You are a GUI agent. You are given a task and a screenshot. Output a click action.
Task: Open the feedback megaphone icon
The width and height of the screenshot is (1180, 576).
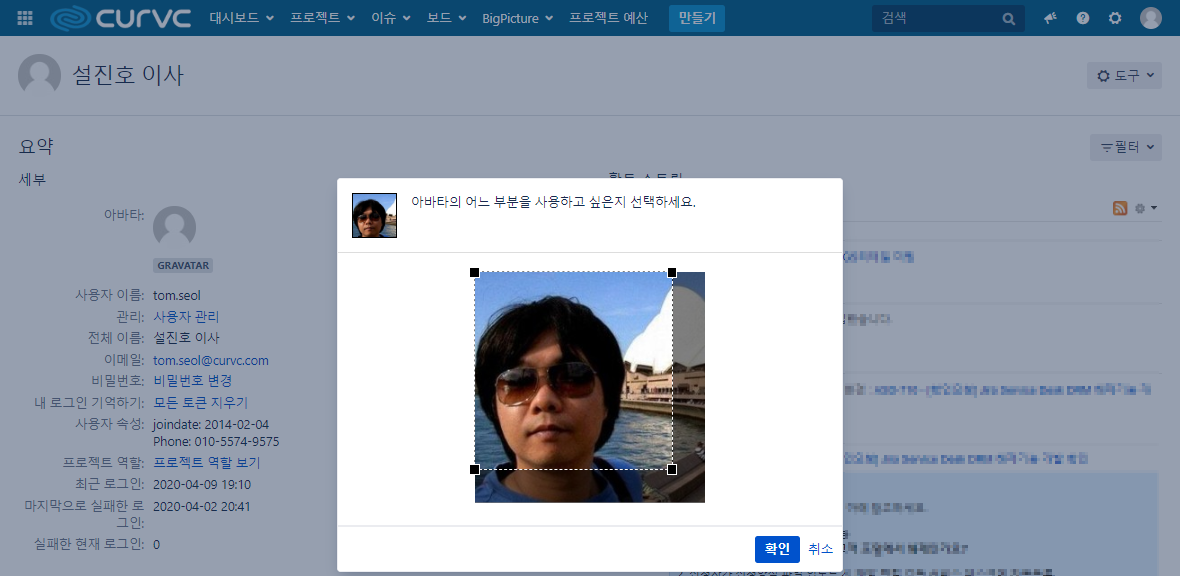[1051, 18]
